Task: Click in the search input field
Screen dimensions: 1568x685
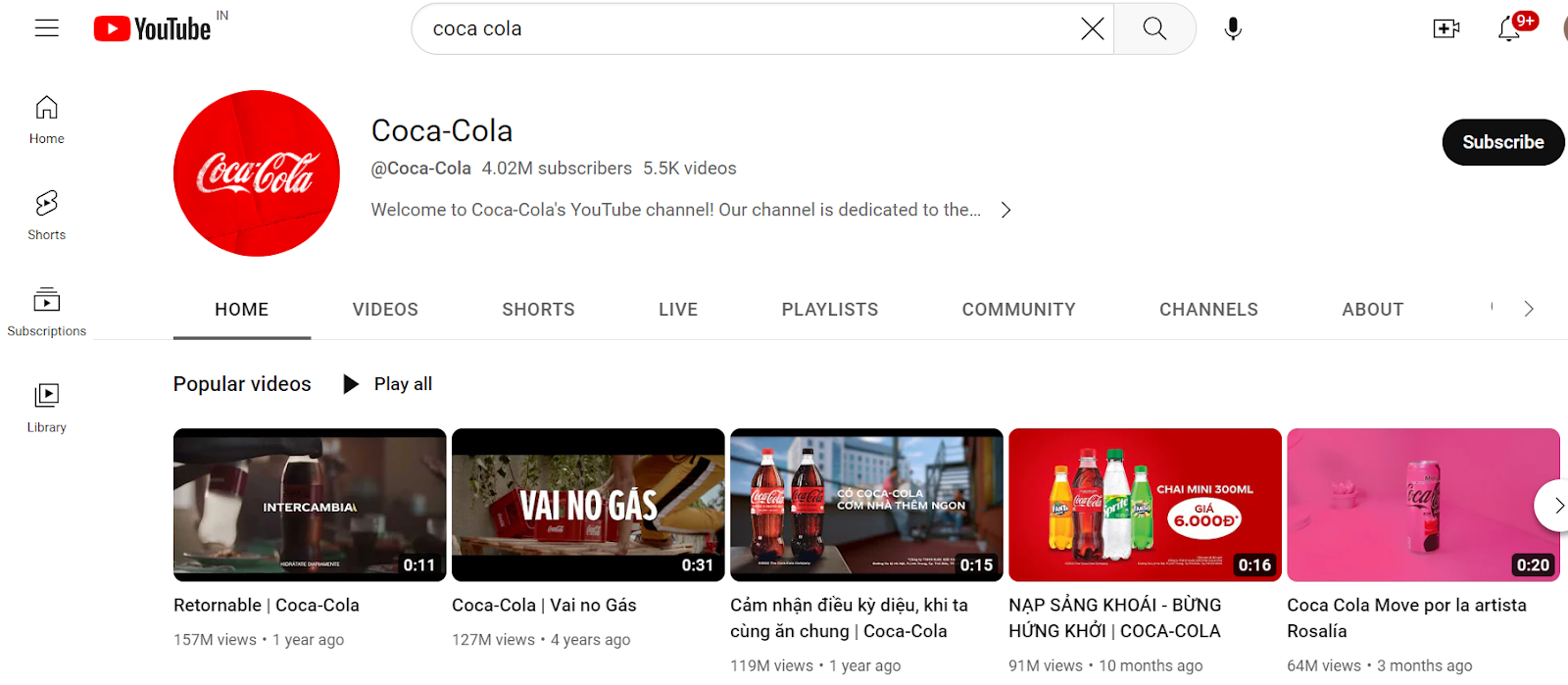Action: click(745, 29)
